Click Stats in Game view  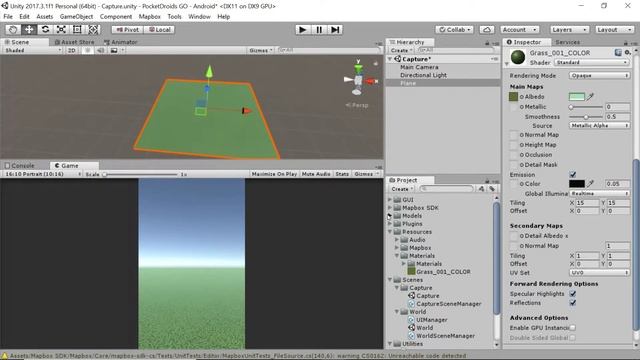point(342,174)
